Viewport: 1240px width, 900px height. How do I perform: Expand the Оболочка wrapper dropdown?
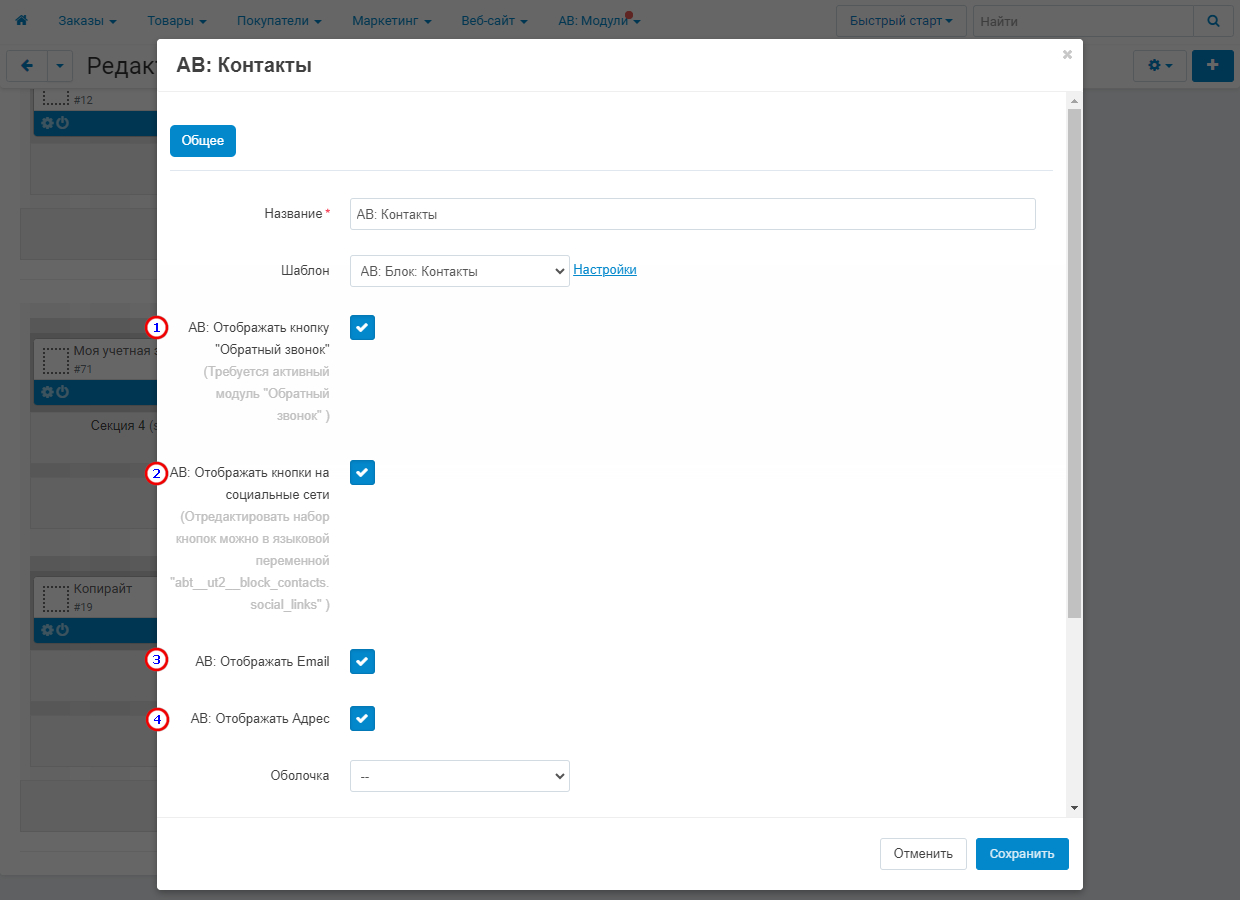pyautogui.click(x=459, y=776)
